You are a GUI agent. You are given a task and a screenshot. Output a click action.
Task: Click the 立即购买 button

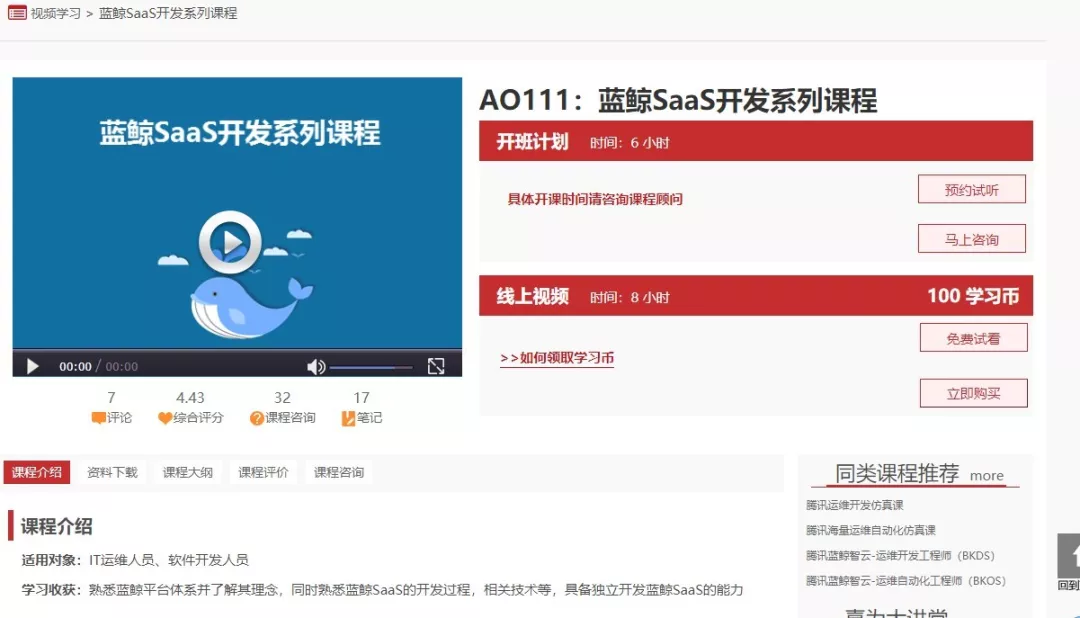(x=972, y=394)
